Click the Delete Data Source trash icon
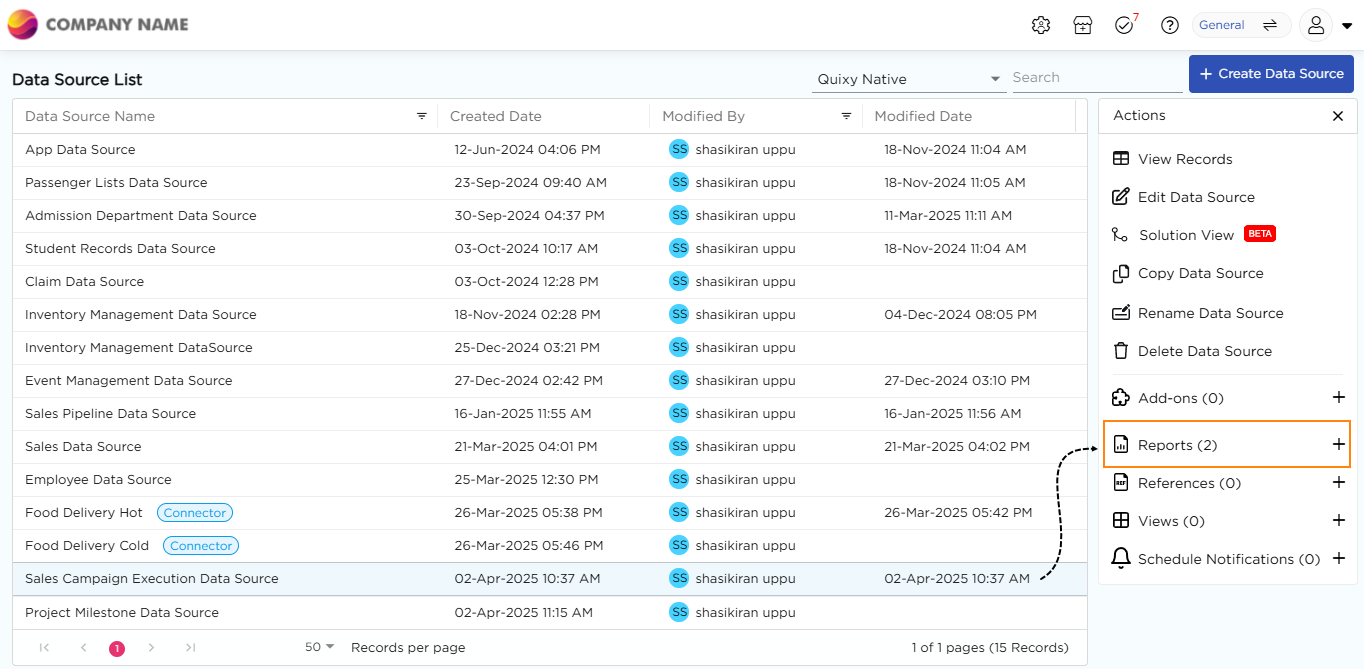Screen dimensions: 1364x669 1121,351
